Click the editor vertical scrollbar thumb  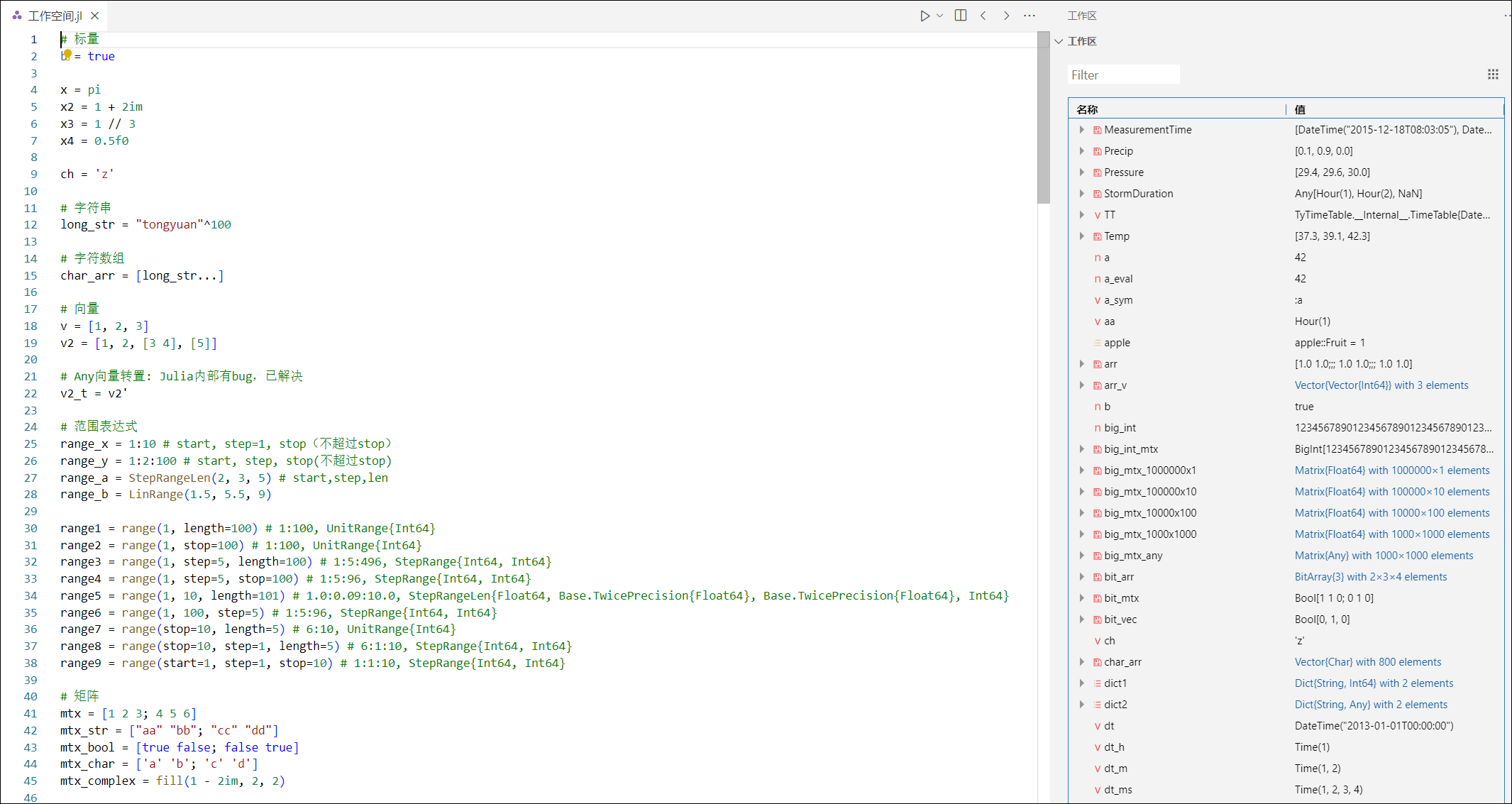(1043, 117)
